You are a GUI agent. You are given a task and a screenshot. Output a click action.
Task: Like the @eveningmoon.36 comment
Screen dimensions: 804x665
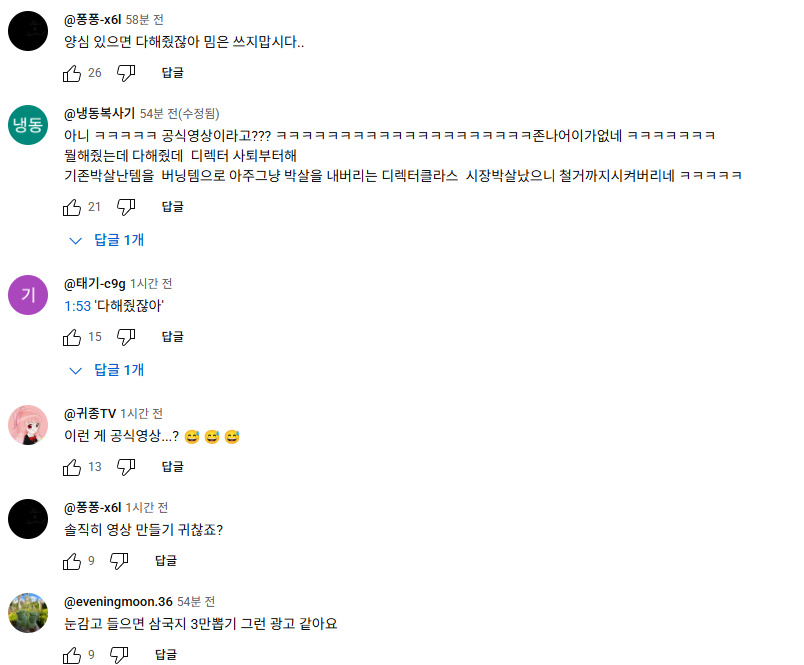(x=72, y=655)
